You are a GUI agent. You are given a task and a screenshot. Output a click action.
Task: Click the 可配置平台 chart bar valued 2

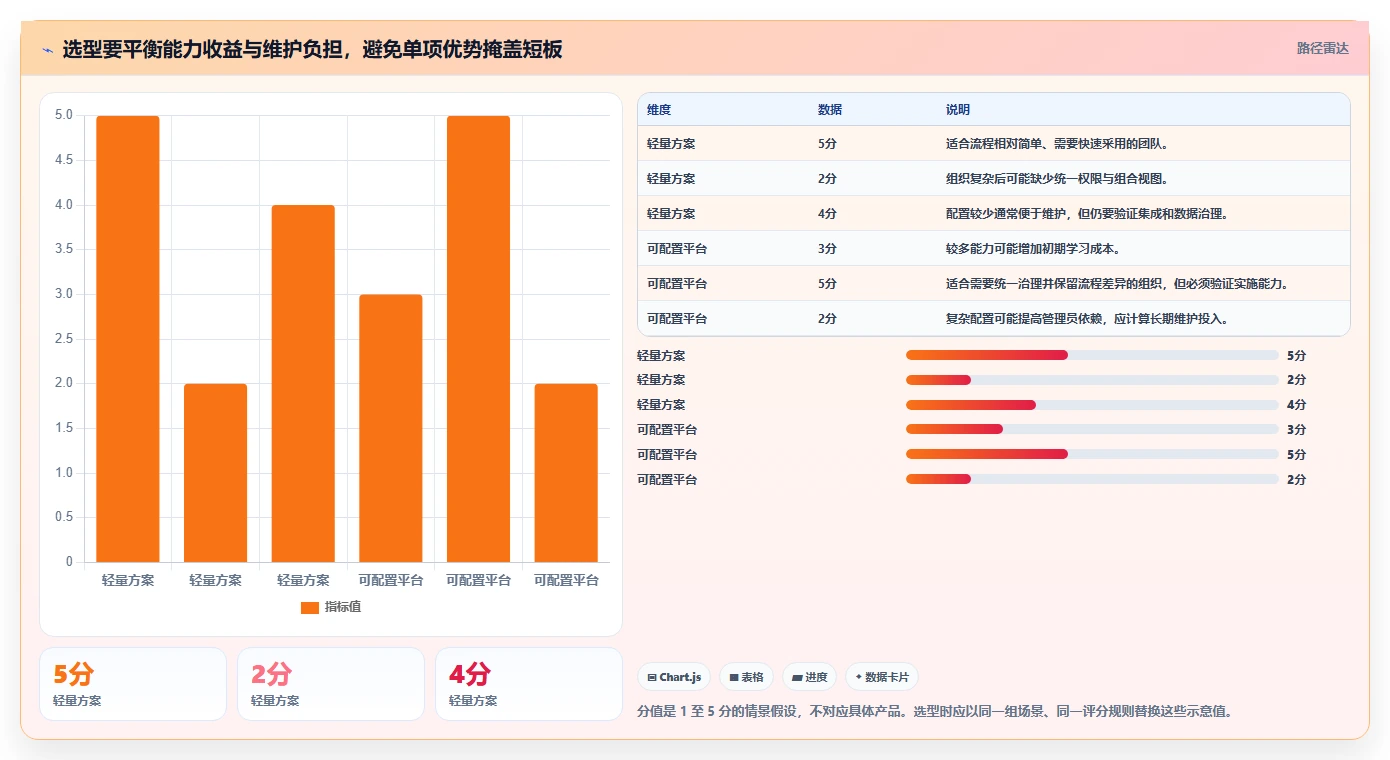566,473
